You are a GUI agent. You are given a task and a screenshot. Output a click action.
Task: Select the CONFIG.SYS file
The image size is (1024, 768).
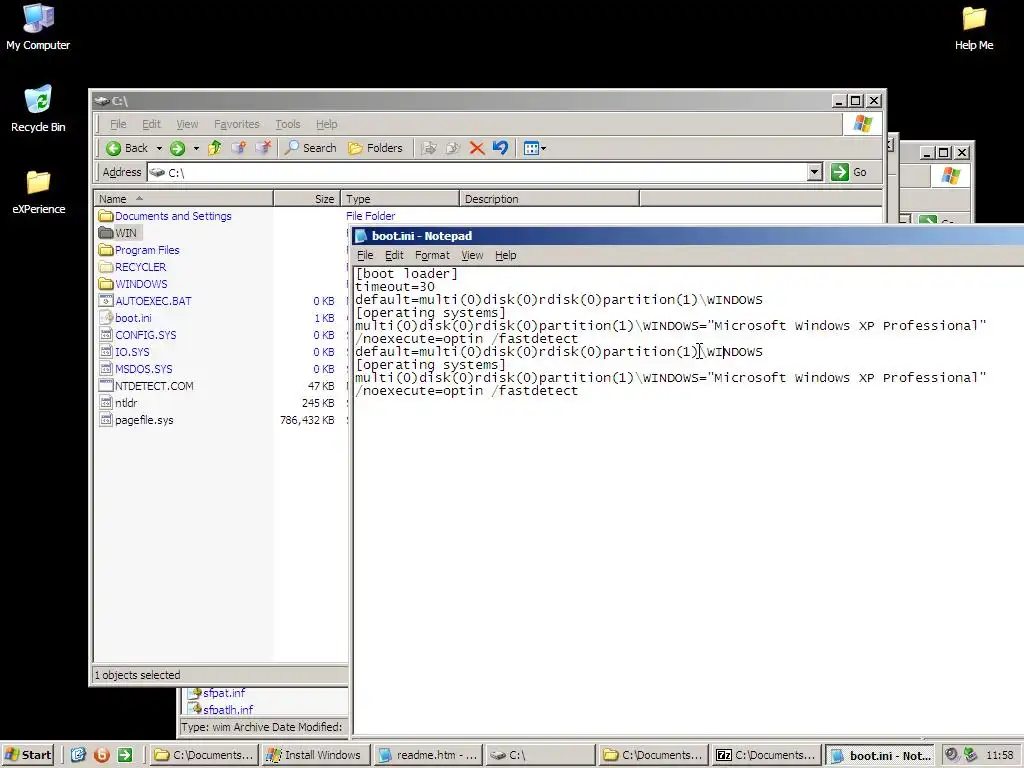tap(138, 335)
